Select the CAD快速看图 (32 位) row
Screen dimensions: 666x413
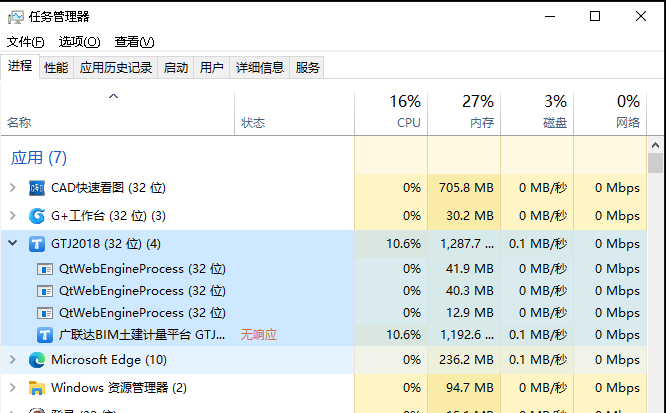tap(324, 188)
